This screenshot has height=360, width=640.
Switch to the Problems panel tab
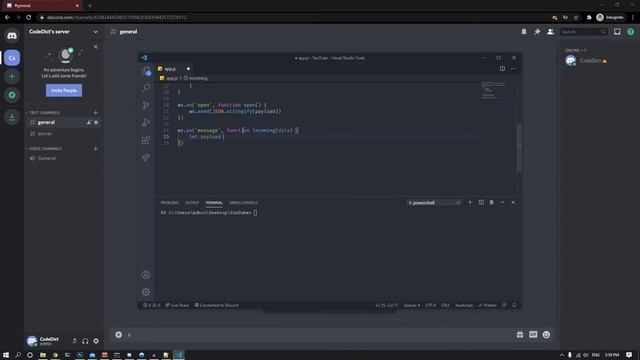pyautogui.click(x=169, y=203)
